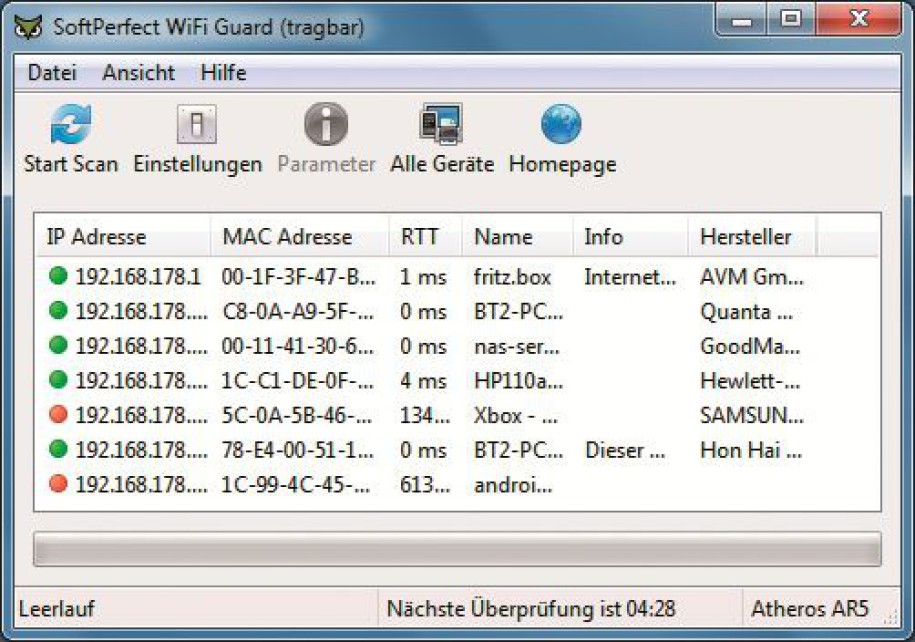Select MAC address 78-E4-00-51-1...
This screenshot has height=642, width=915.
point(298,450)
